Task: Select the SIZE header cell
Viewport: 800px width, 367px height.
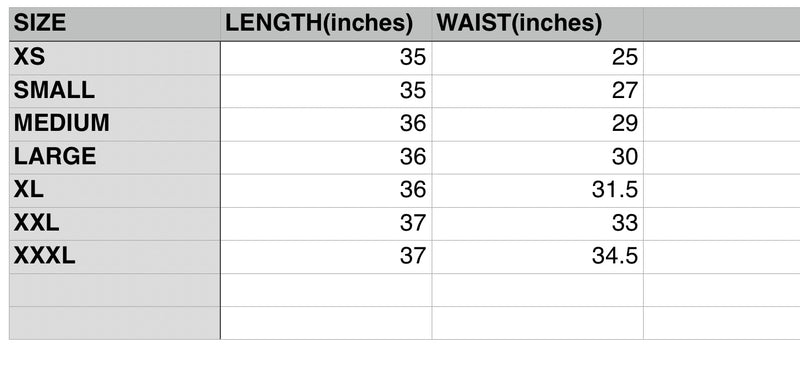Action: [x=115, y=24]
